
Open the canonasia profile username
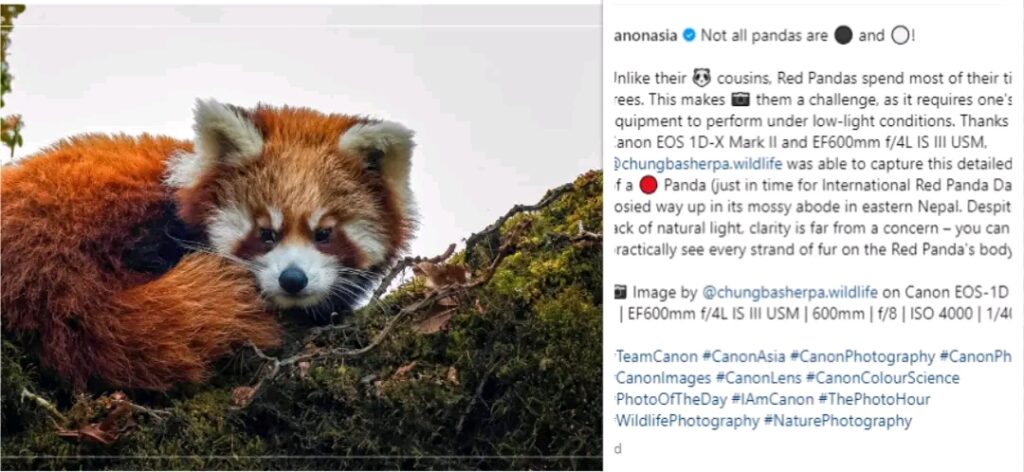pos(645,36)
